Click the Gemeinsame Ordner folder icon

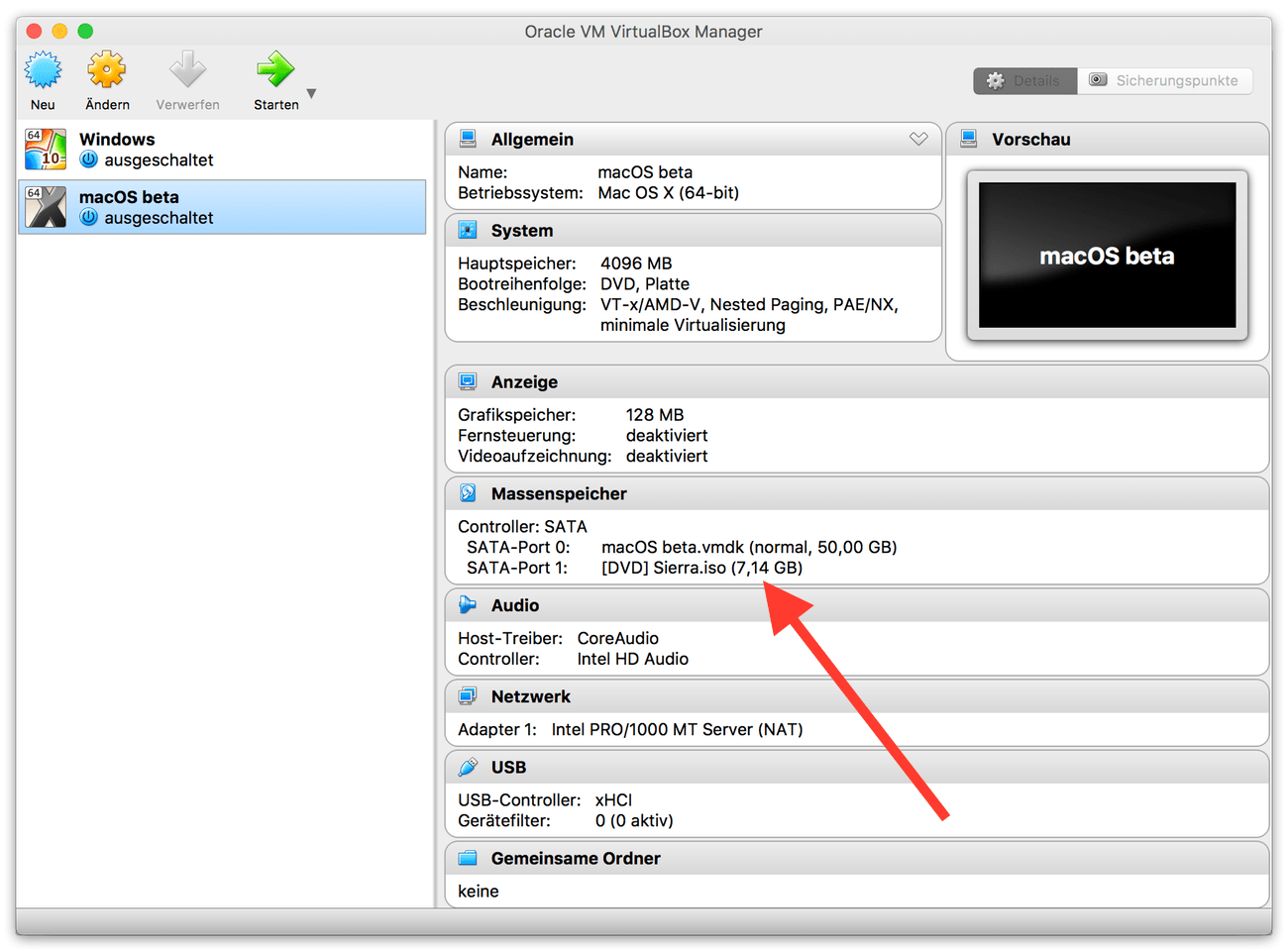(468, 858)
